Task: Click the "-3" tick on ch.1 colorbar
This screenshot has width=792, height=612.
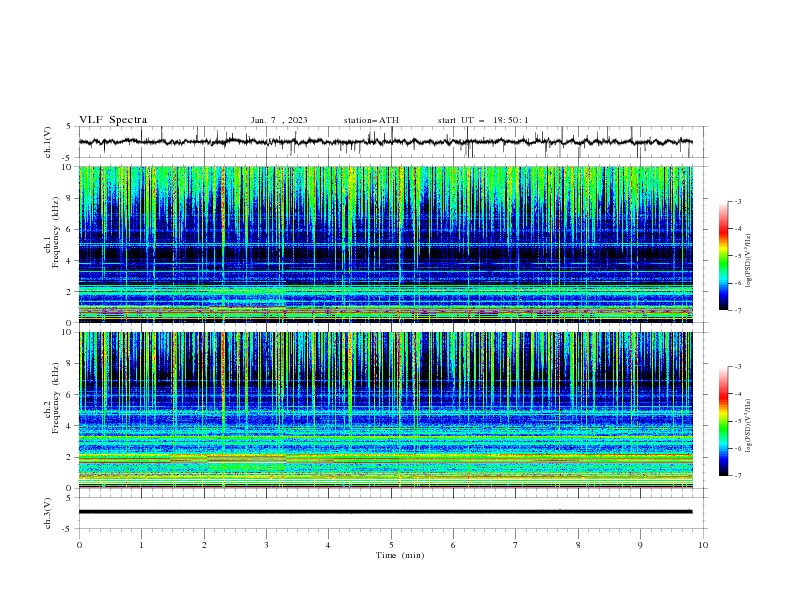Action: coord(738,201)
